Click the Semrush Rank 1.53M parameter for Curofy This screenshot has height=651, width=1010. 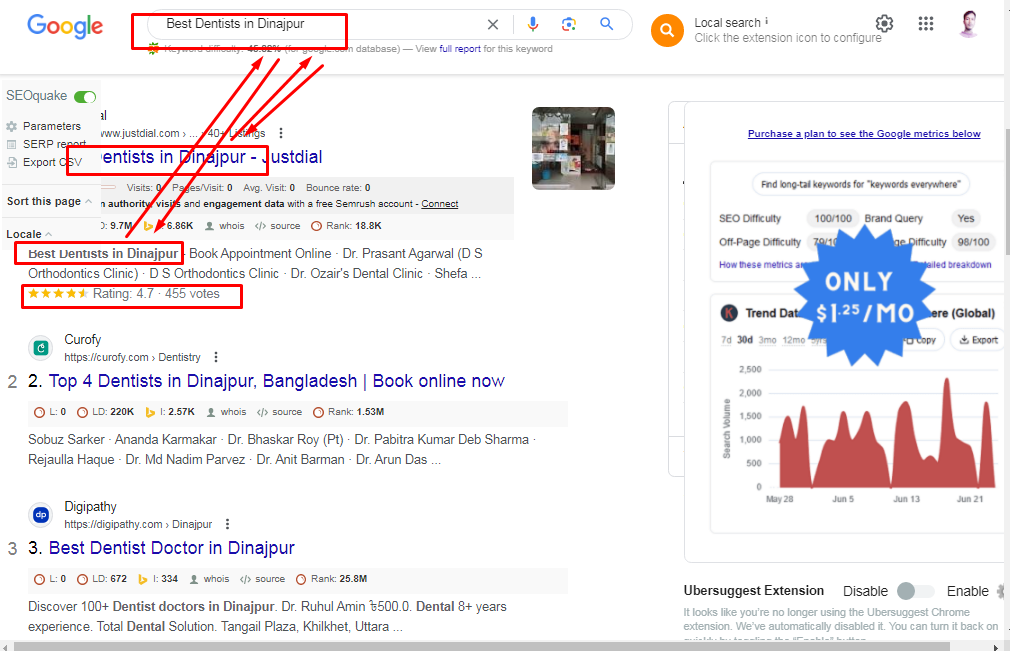pos(348,412)
